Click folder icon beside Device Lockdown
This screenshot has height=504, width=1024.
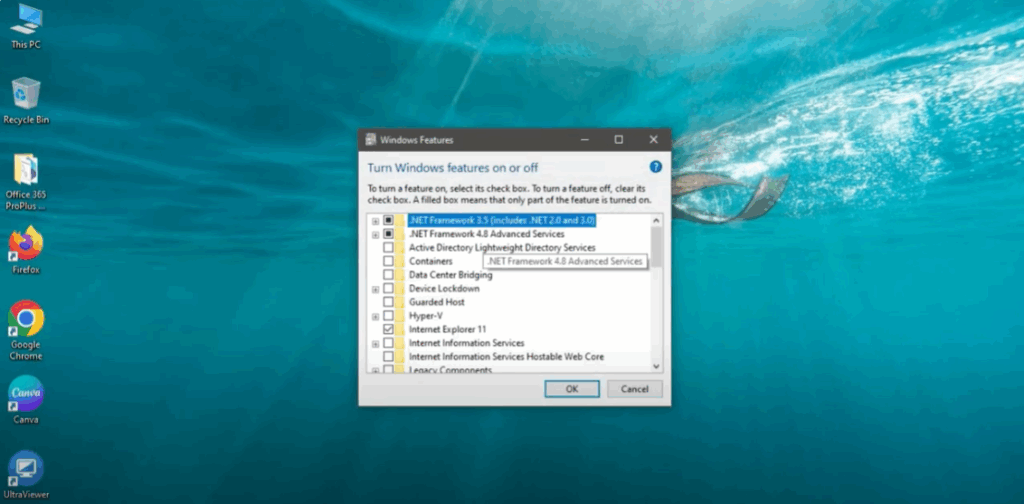[400, 289]
